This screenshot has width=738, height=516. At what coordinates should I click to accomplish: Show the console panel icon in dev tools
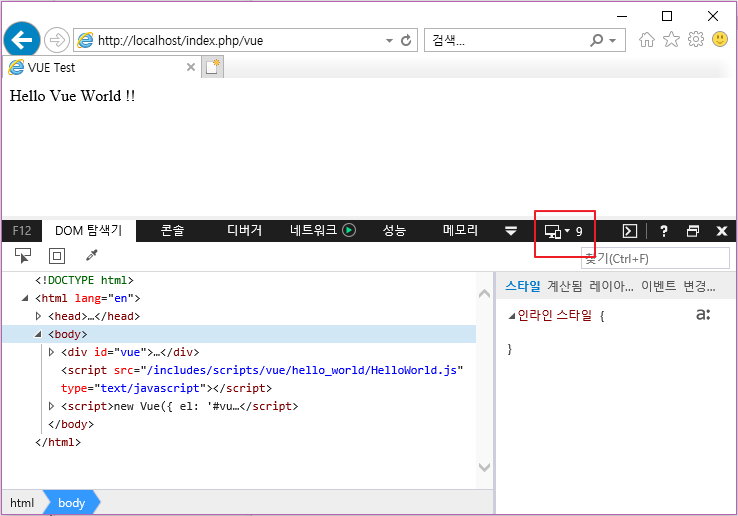pyautogui.click(x=630, y=231)
